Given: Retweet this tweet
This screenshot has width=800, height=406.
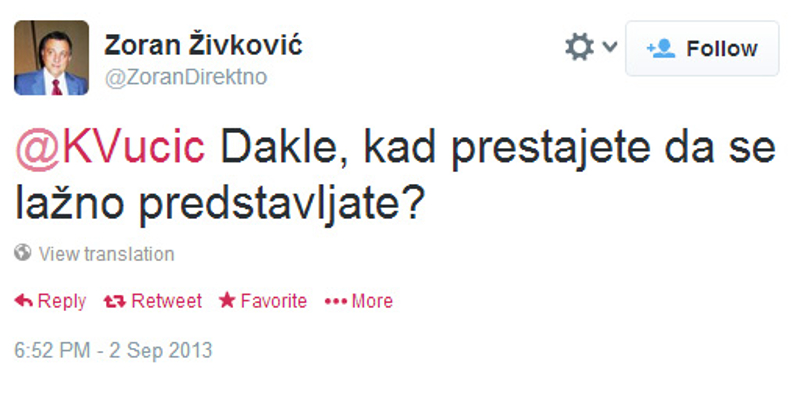Looking at the screenshot, I should (x=153, y=301).
